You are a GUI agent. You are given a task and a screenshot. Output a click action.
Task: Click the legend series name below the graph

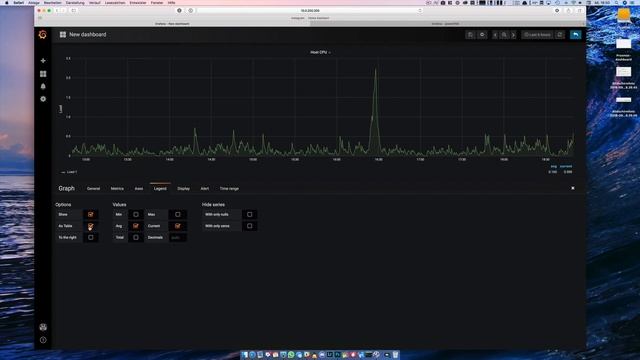71,172
